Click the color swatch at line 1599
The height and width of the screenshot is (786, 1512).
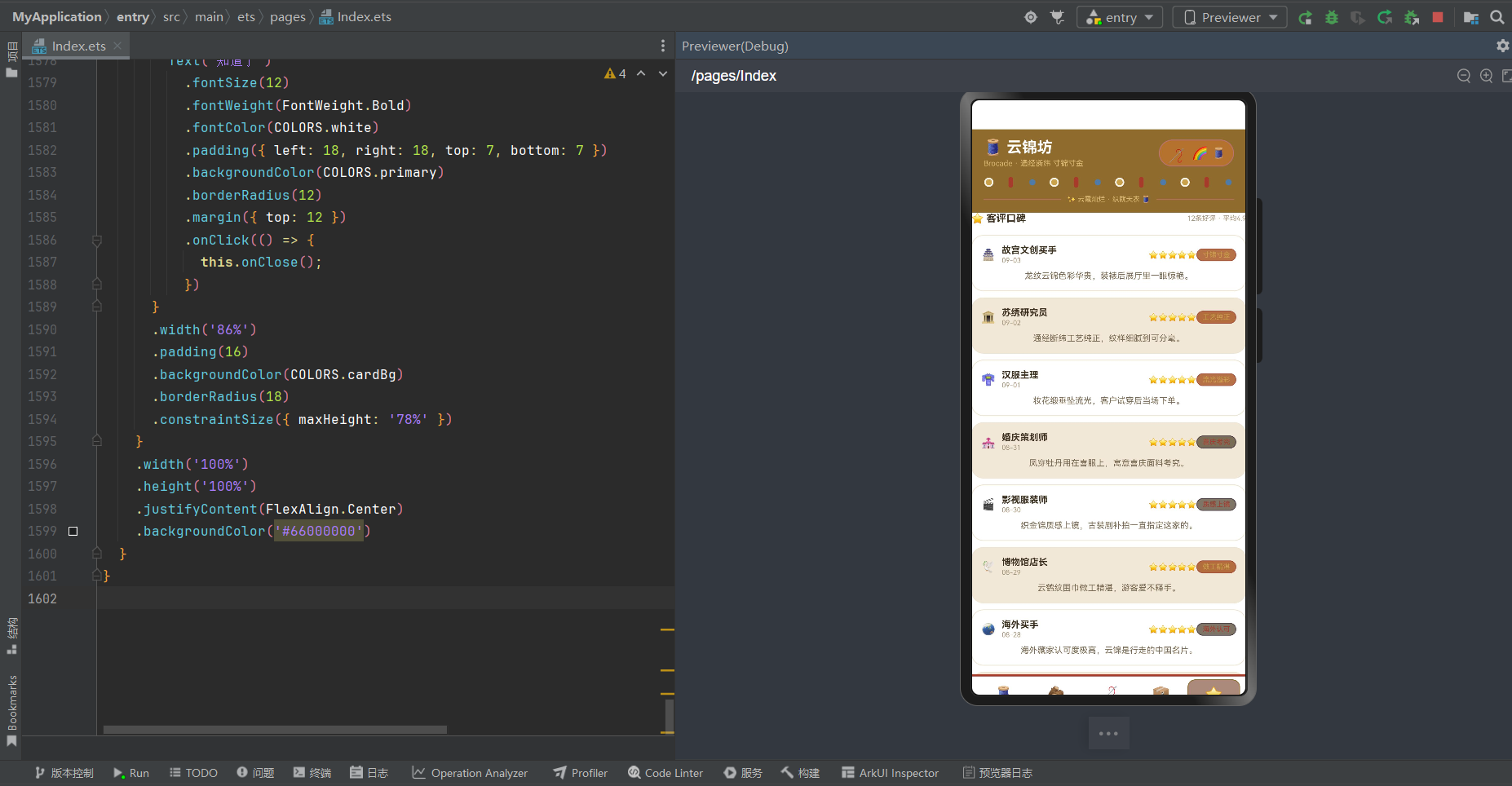pyautogui.click(x=73, y=532)
